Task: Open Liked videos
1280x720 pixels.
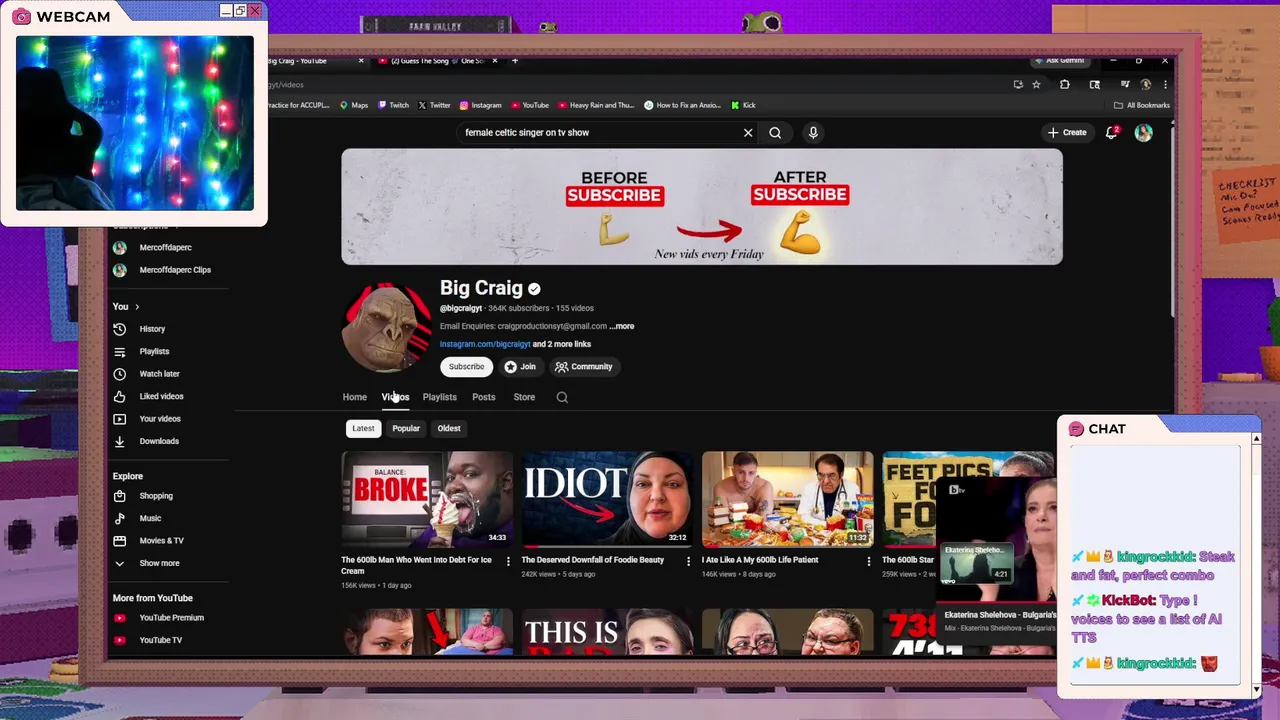Action: tap(161, 396)
